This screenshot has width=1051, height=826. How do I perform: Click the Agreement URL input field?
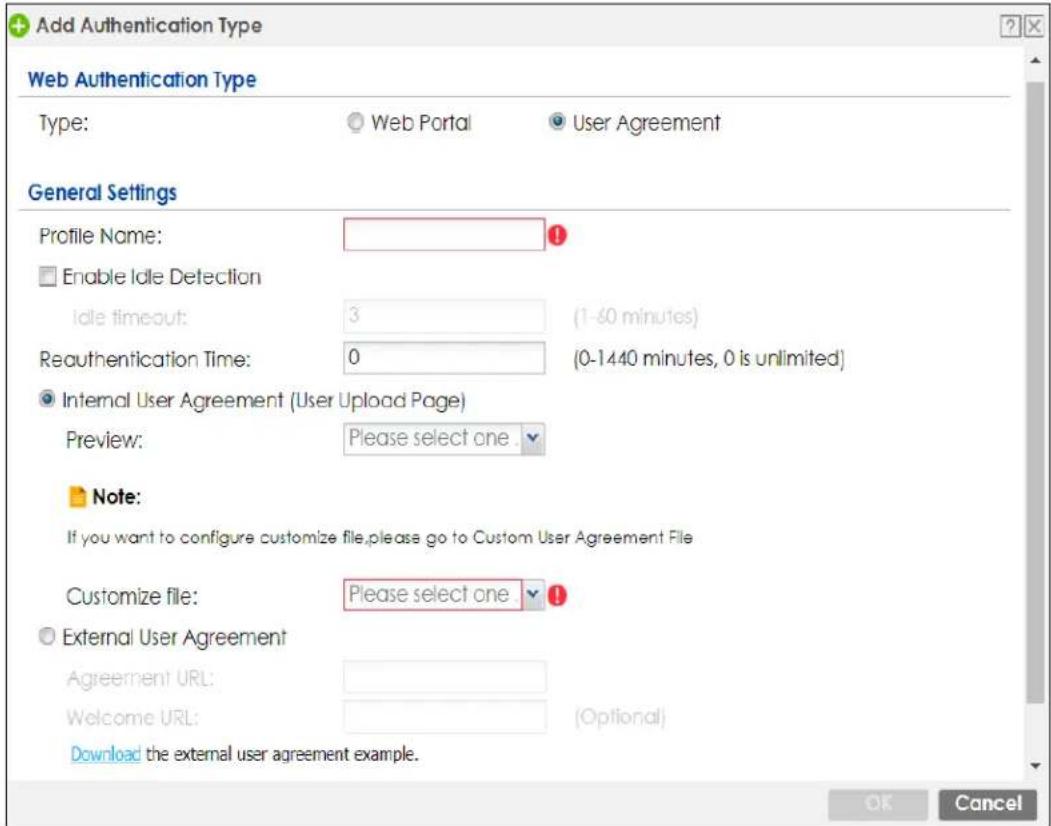[444, 677]
